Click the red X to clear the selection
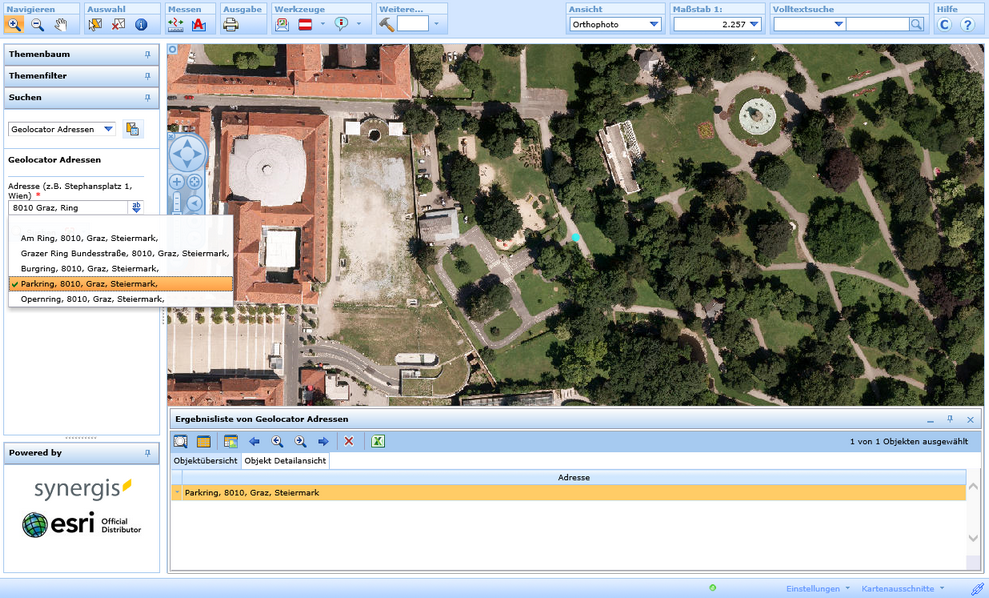Viewport: 989px width, 598px height. pyautogui.click(x=350, y=441)
